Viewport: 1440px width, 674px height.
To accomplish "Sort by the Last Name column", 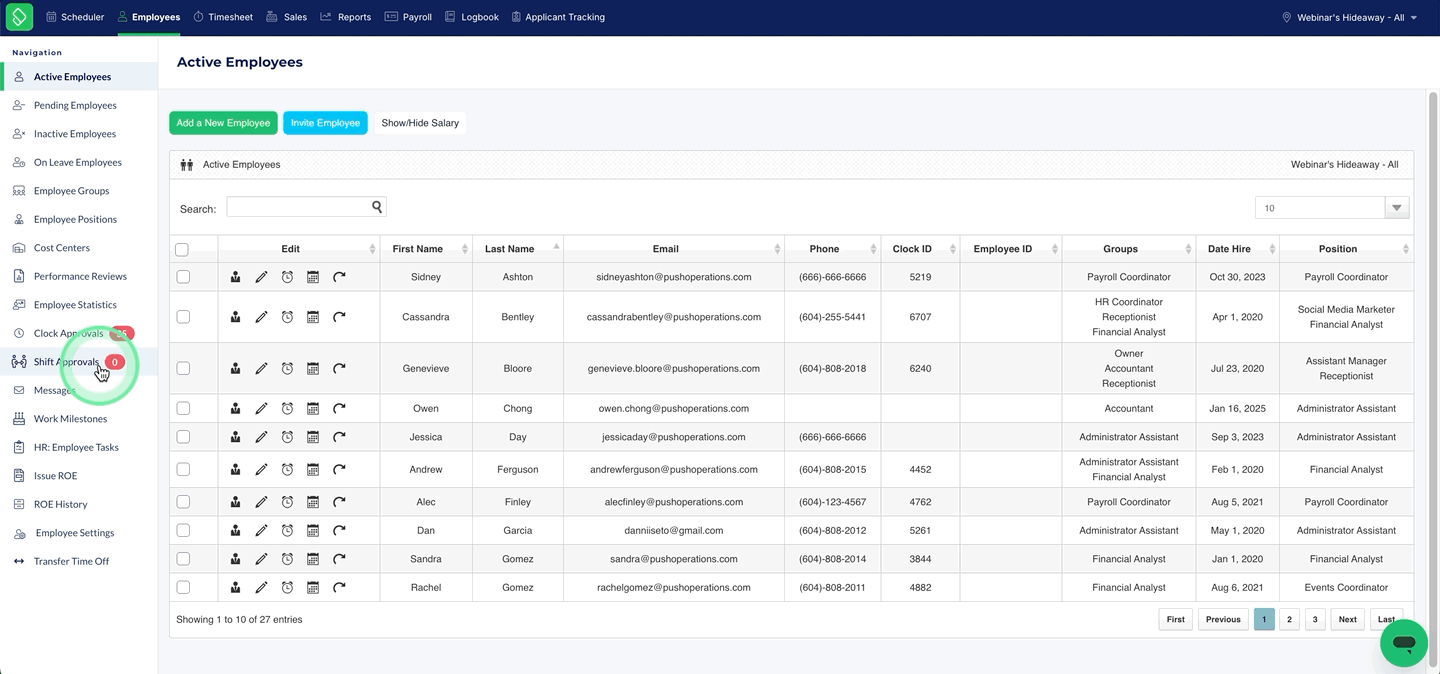I will [518, 249].
